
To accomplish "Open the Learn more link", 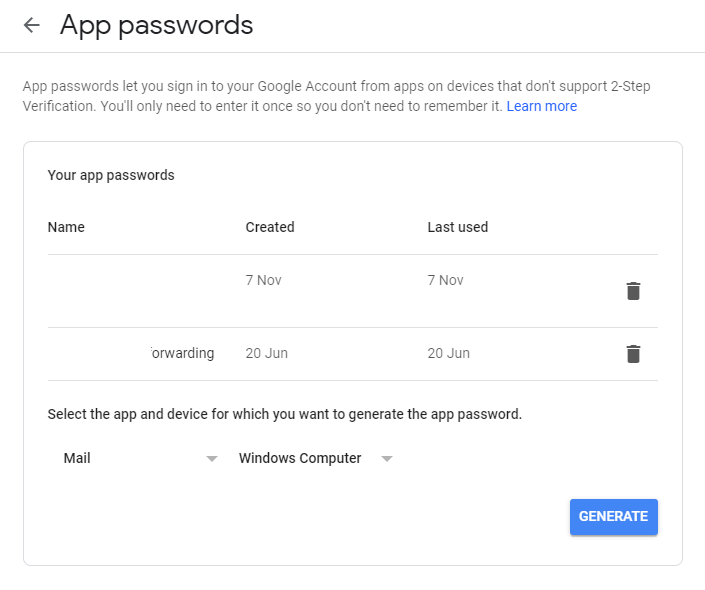I will tap(542, 106).
